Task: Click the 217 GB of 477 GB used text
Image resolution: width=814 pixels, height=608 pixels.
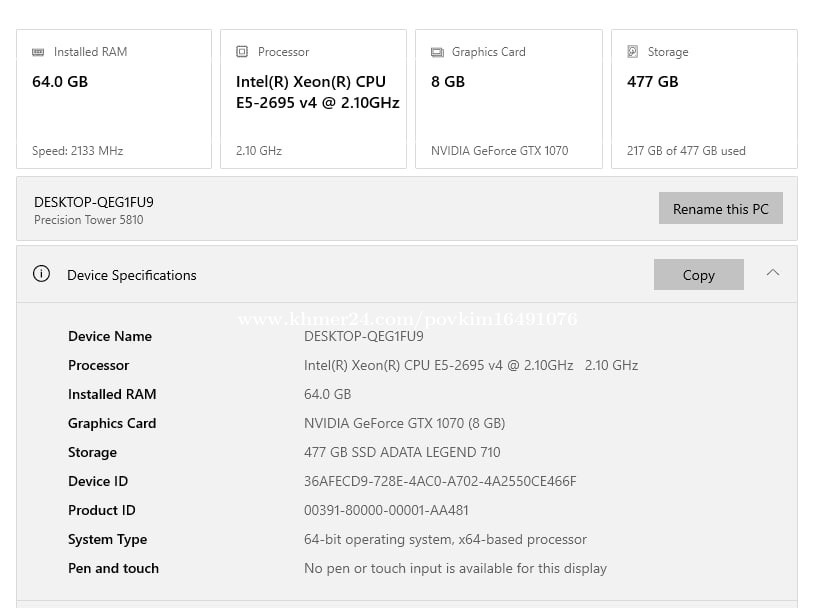Action: click(686, 151)
